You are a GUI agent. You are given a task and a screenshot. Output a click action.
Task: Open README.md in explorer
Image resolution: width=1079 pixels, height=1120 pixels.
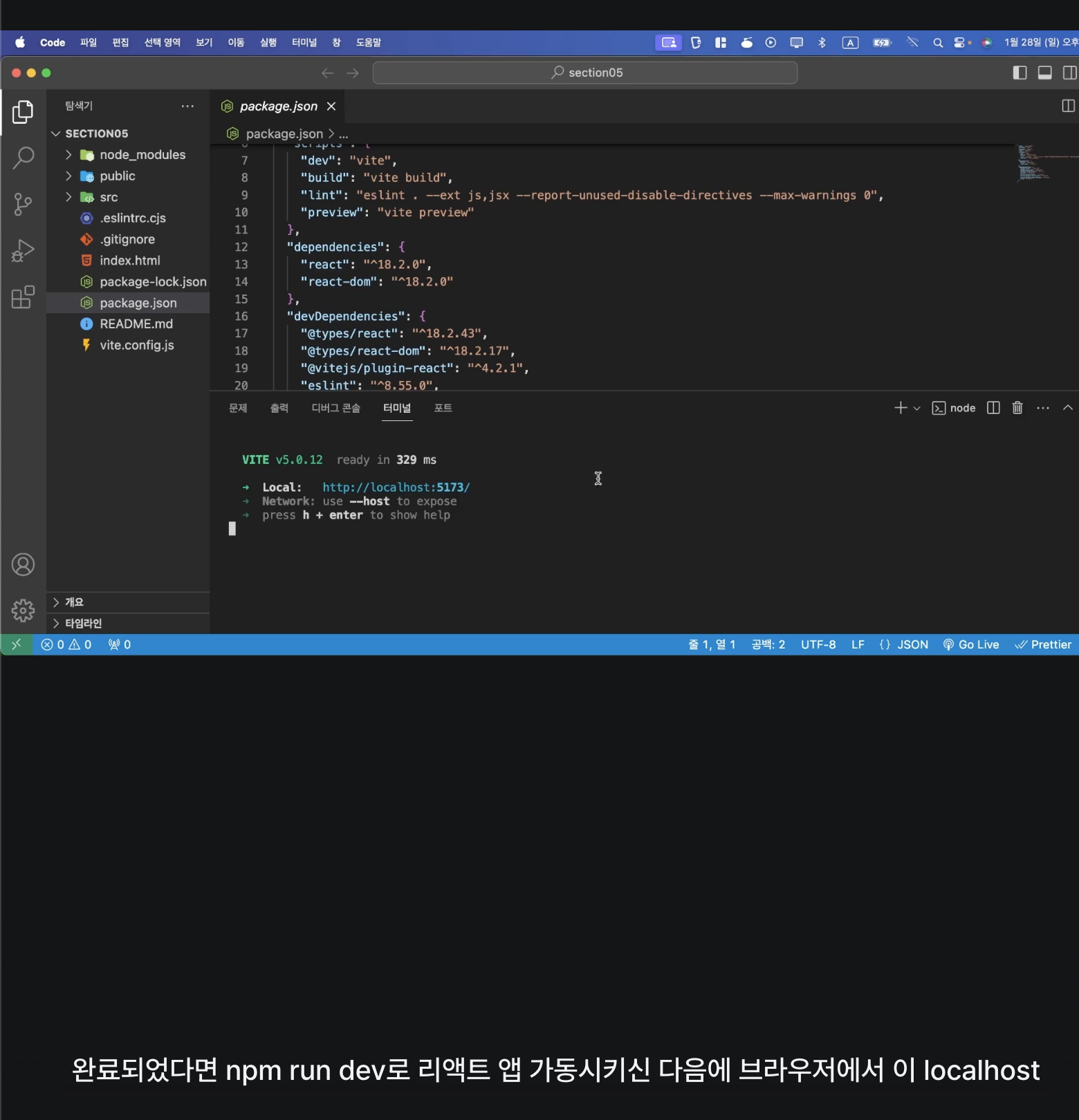(x=128, y=324)
